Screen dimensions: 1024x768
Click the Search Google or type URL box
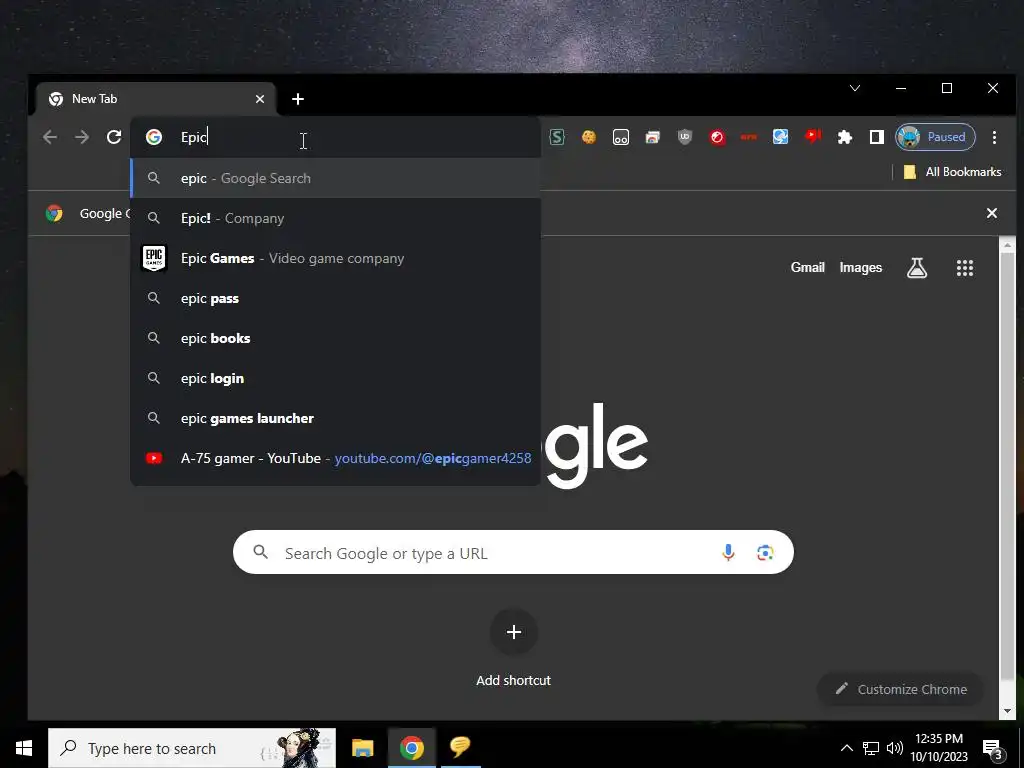[513, 552]
